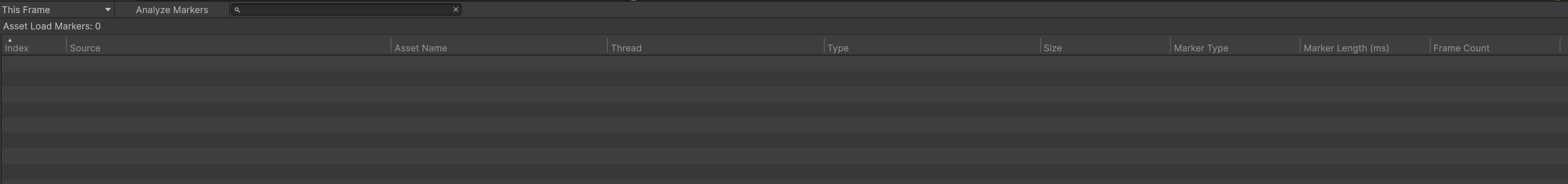Select the first empty table row
Image resolution: width=1568 pixels, height=184 pixels.
click(784, 64)
